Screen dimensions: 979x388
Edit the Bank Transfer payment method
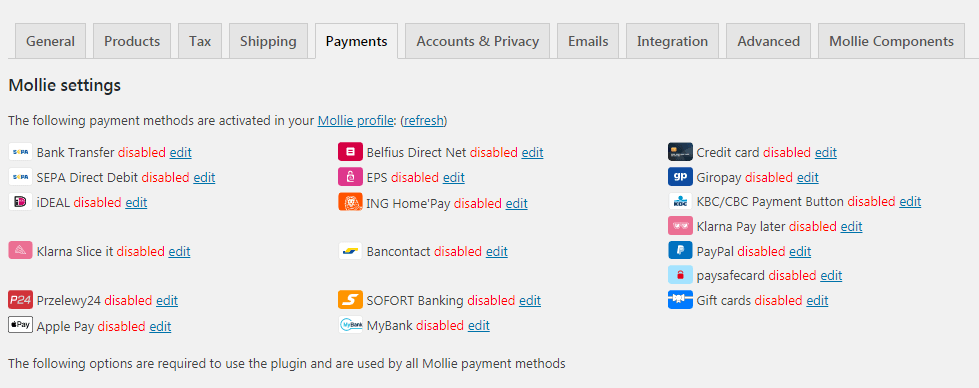click(180, 152)
